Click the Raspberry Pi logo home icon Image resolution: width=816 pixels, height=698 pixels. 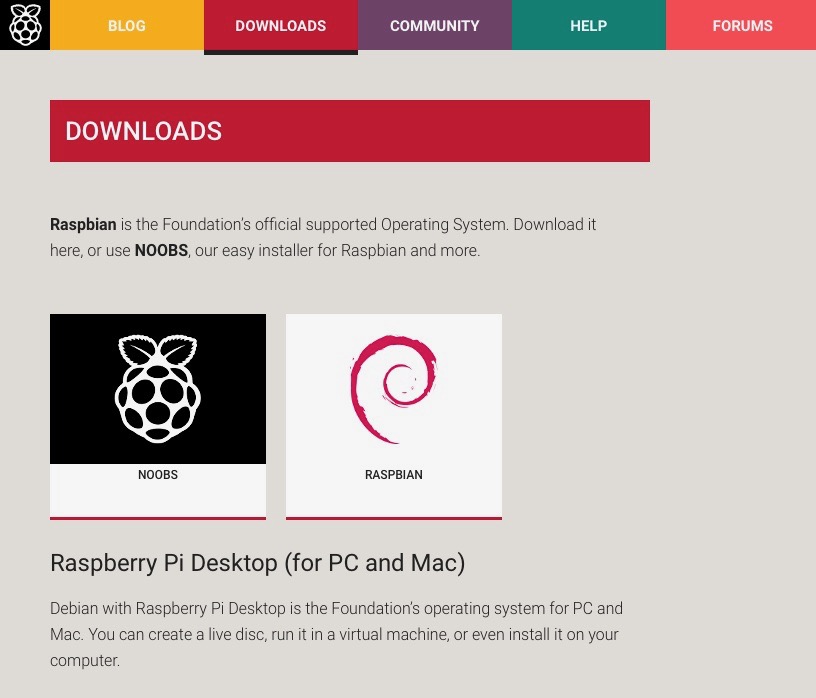tap(25, 25)
